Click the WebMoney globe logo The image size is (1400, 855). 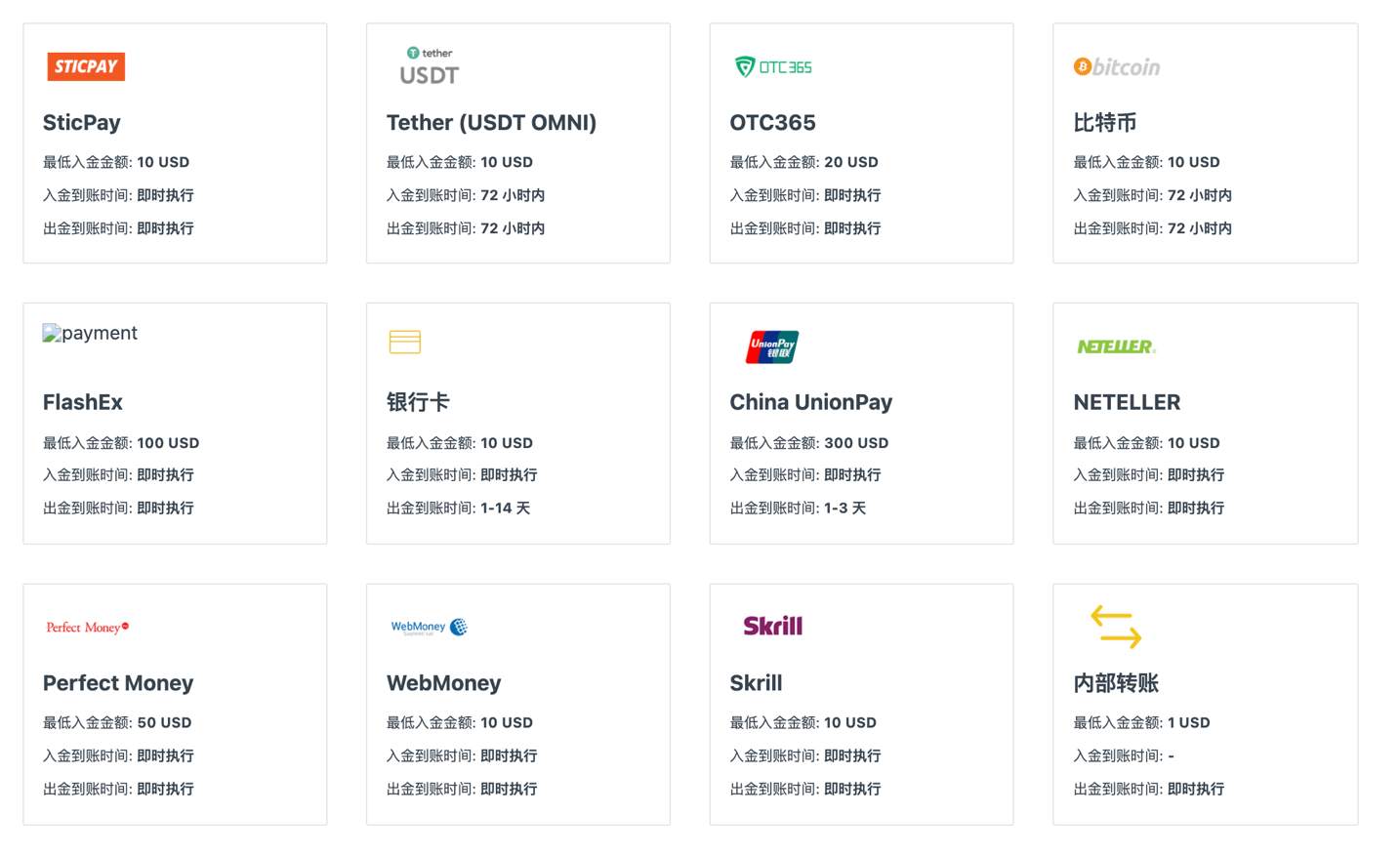pyautogui.click(x=430, y=627)
